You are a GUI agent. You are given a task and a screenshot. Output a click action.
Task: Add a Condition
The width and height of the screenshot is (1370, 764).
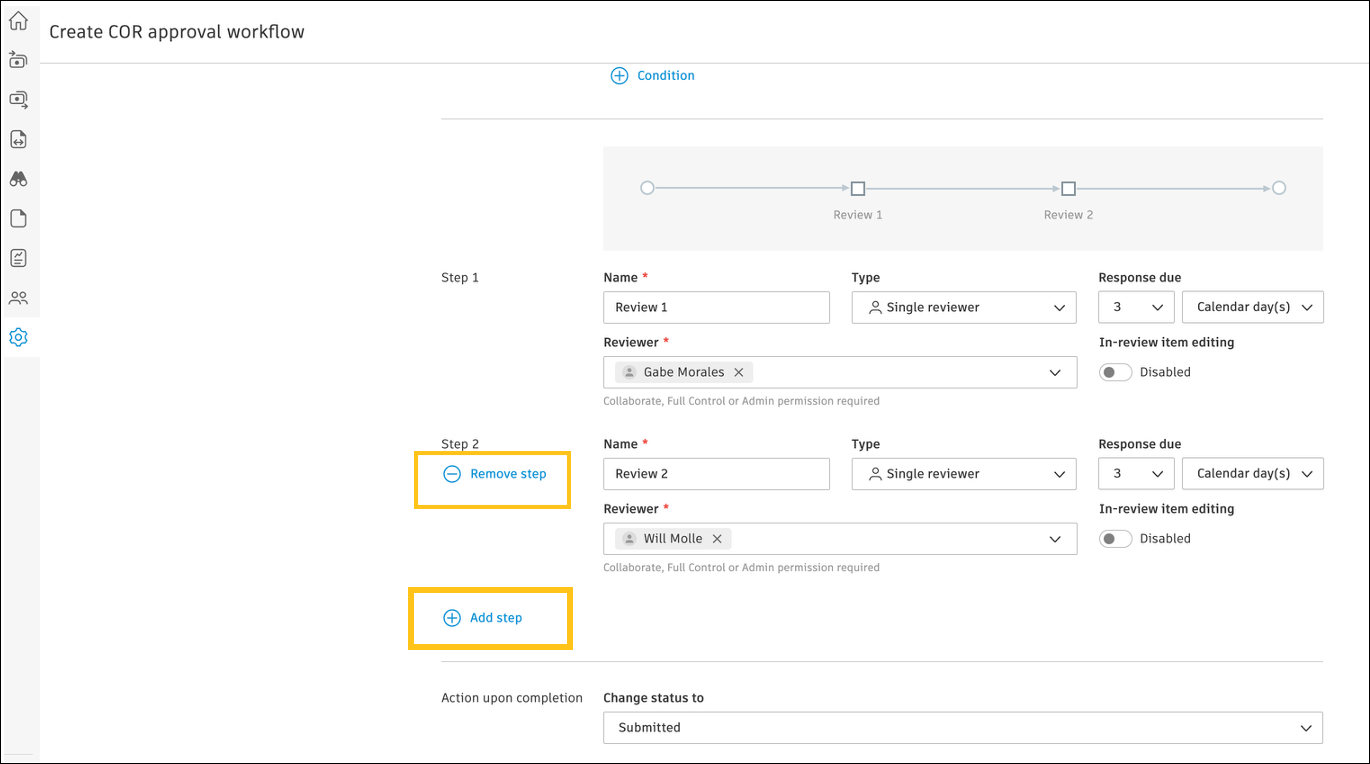[653, 76]
